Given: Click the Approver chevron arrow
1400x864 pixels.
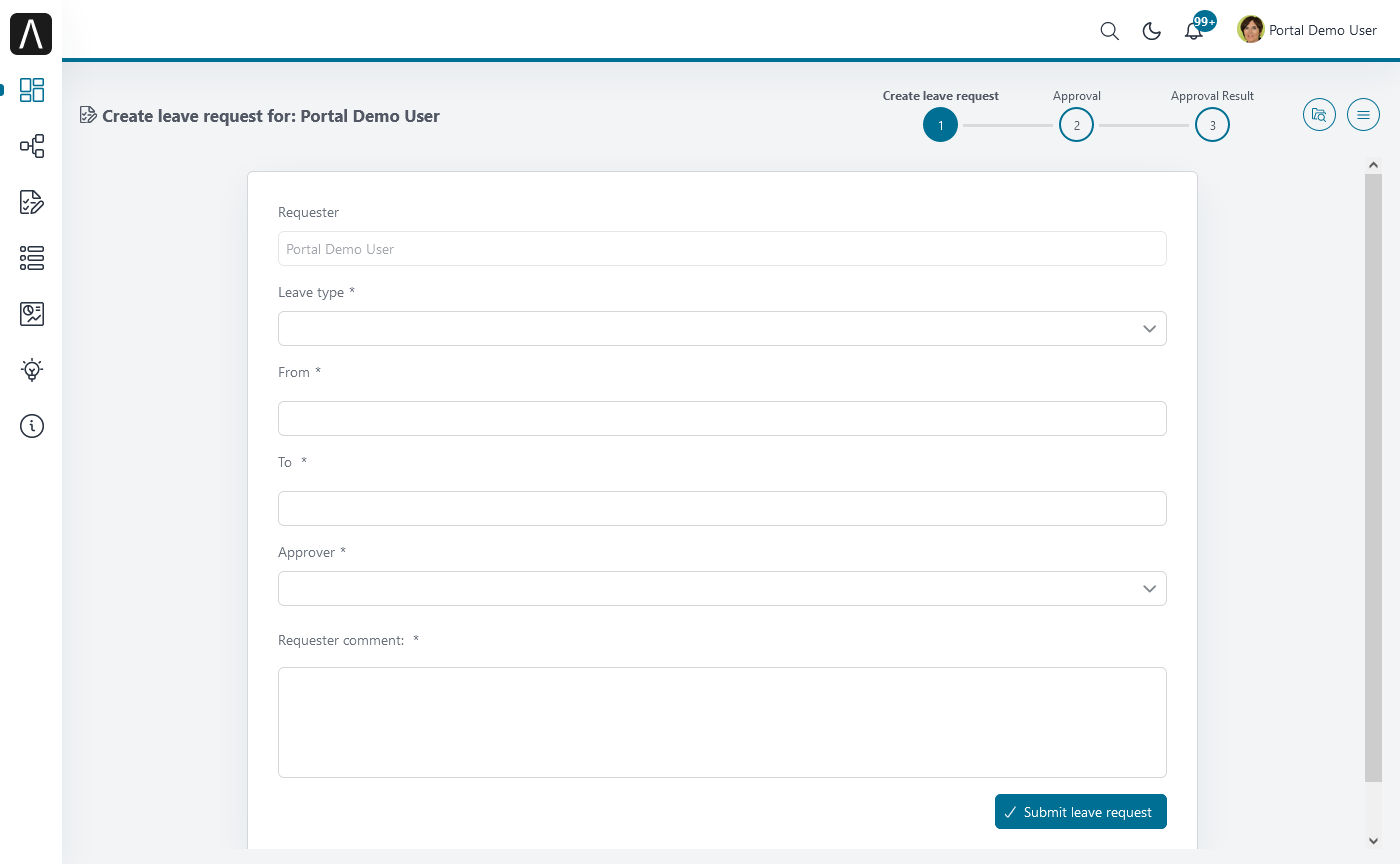Looking at the screenshot, I should coord(1150,589).
